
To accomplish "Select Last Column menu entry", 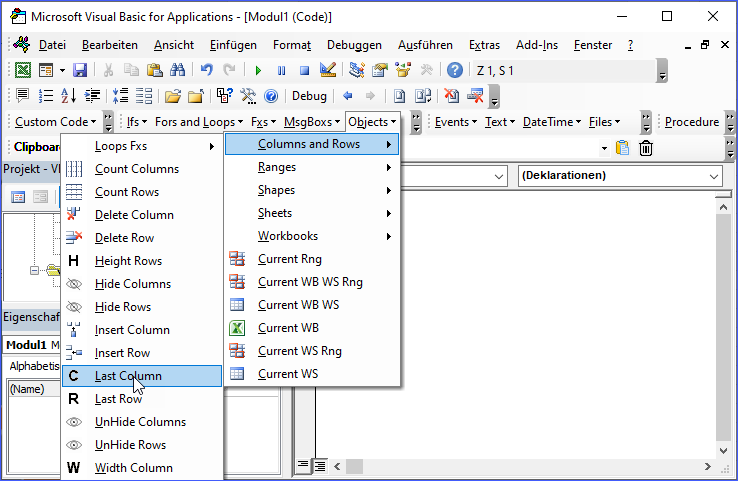I will (x=142, y=376).
